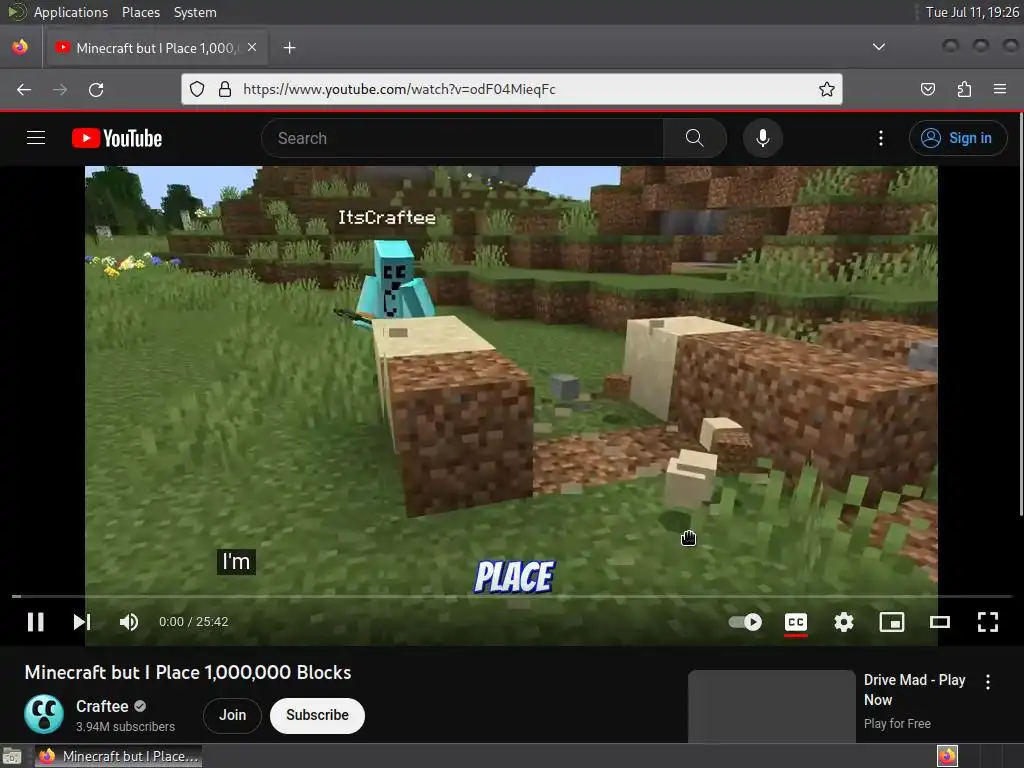The image size is (1024, 768).
Task: Open the YouTube guide hamburger menu
Action: click(x=36, y=138)
